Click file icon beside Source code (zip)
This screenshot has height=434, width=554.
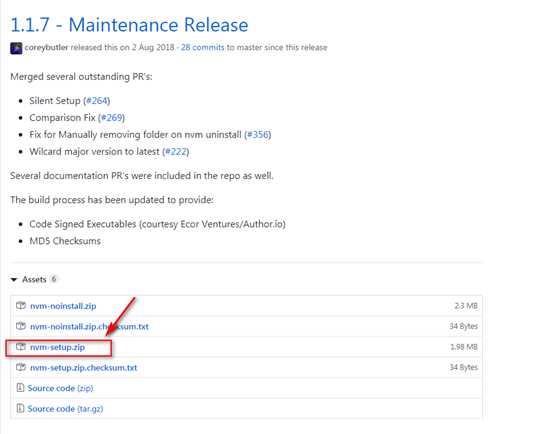pyautogui.click(x=20, y=388)
